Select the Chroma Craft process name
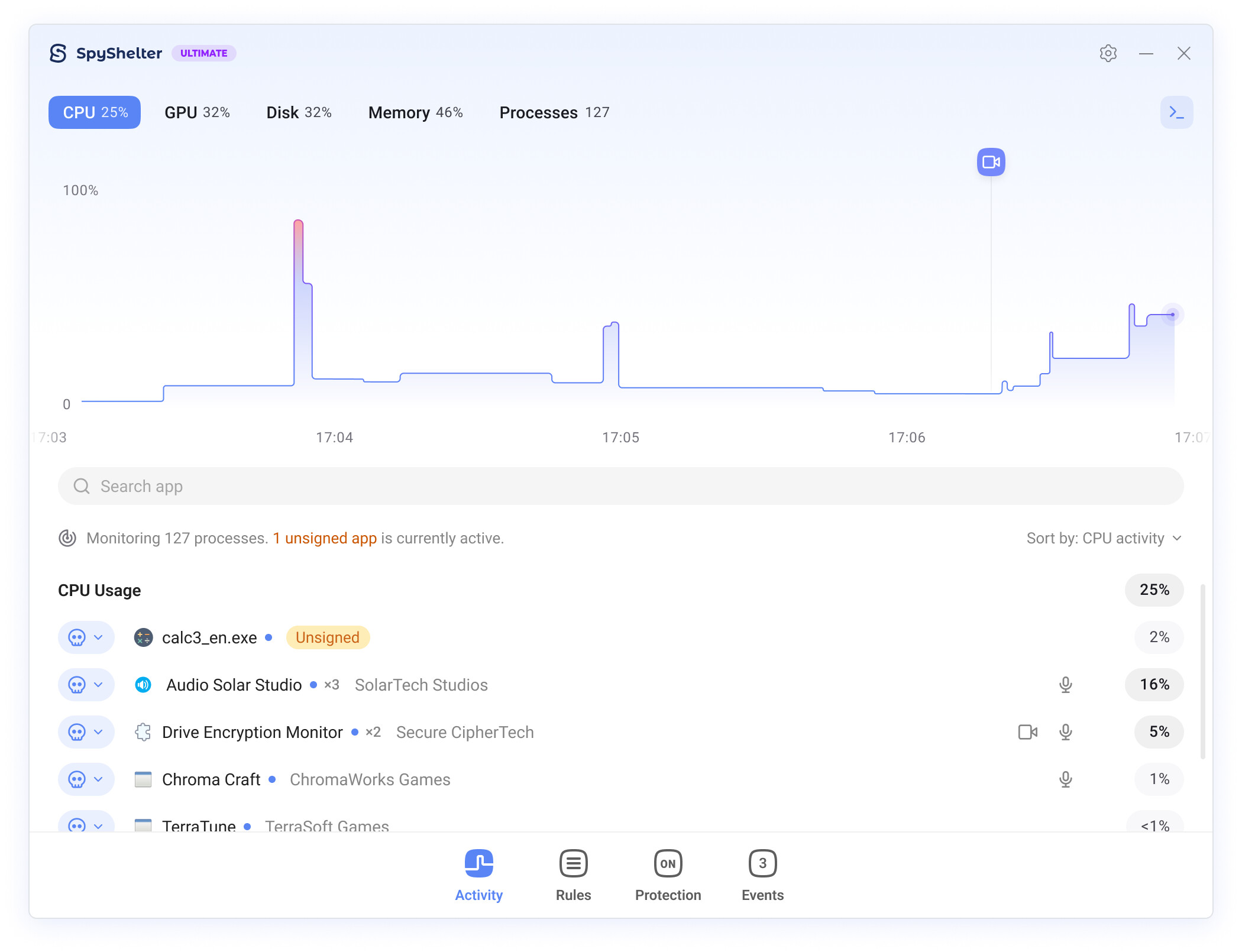Image resolution: width=1242 pixels, height=952 pixels. tap(211, 779)
